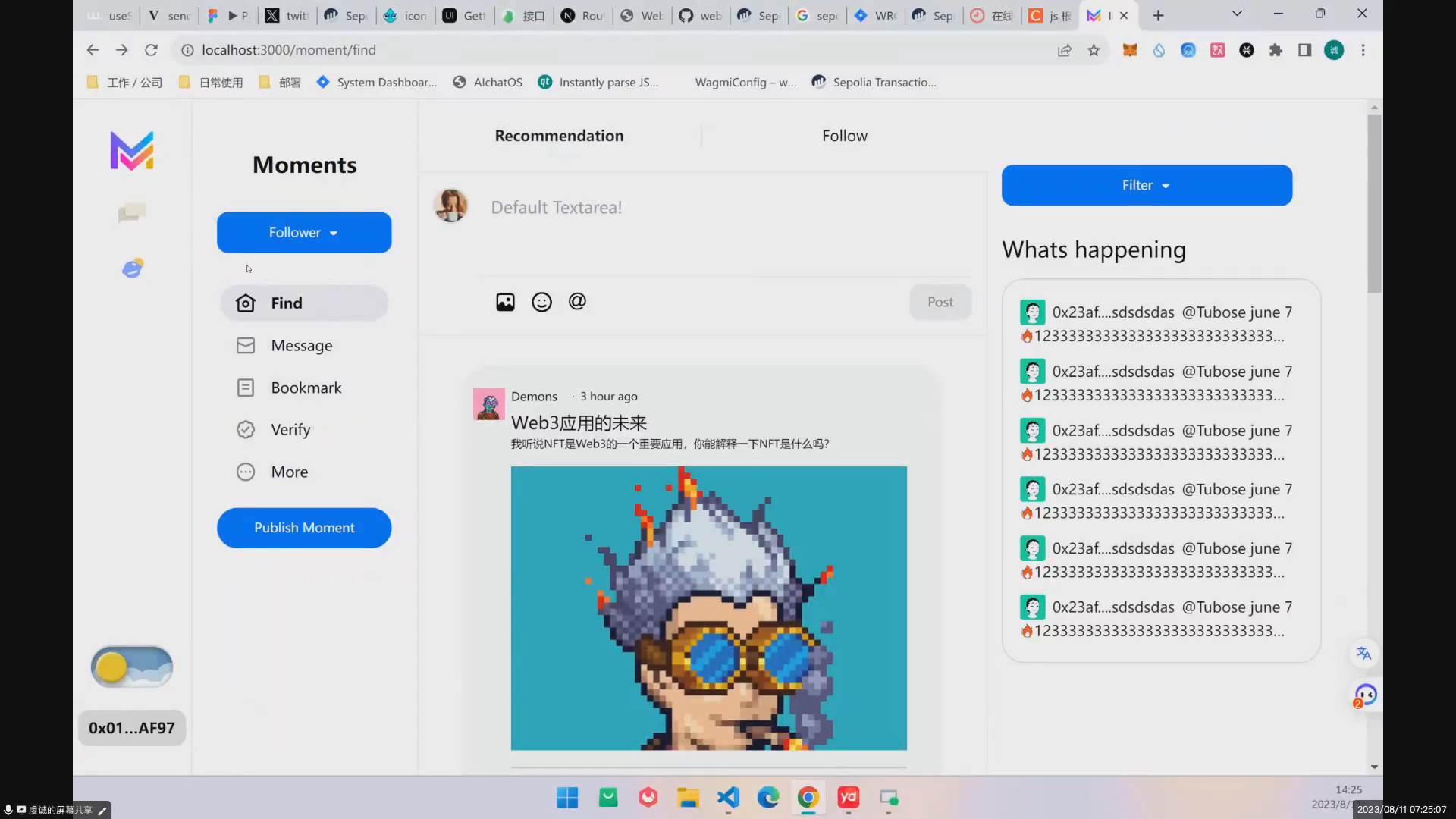The width and height of the screenshot is (1456, 819).
Task: Click the page vertical scrollbar thumb
Action: pyautogui.click(x=1374, y=203)
